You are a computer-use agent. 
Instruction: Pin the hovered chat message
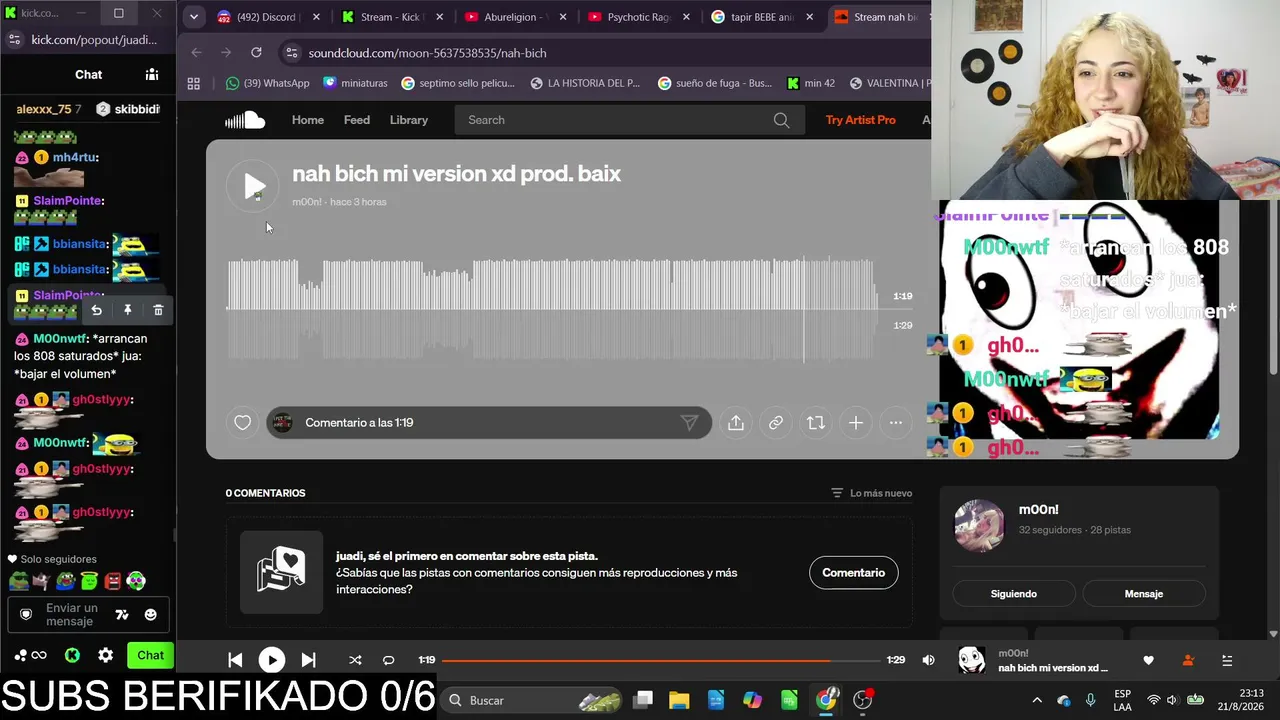(x=127, y=311)
